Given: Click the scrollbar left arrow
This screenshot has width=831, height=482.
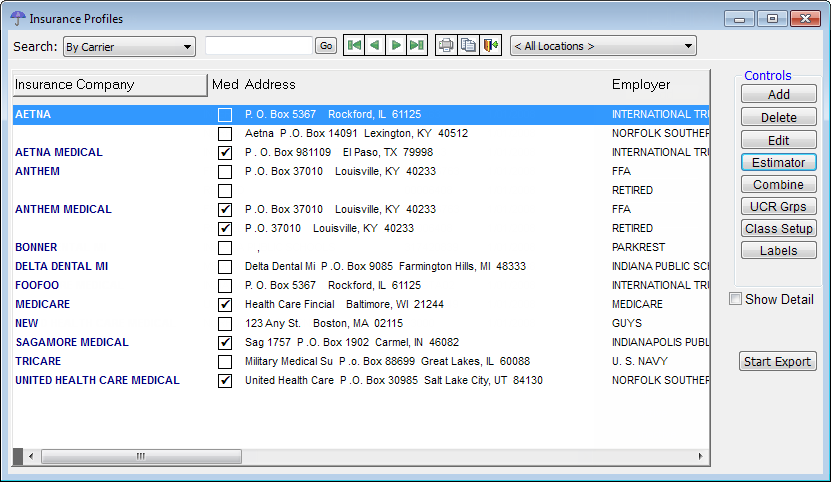Looking at the screenshot, I should click(x=31, y=456).
